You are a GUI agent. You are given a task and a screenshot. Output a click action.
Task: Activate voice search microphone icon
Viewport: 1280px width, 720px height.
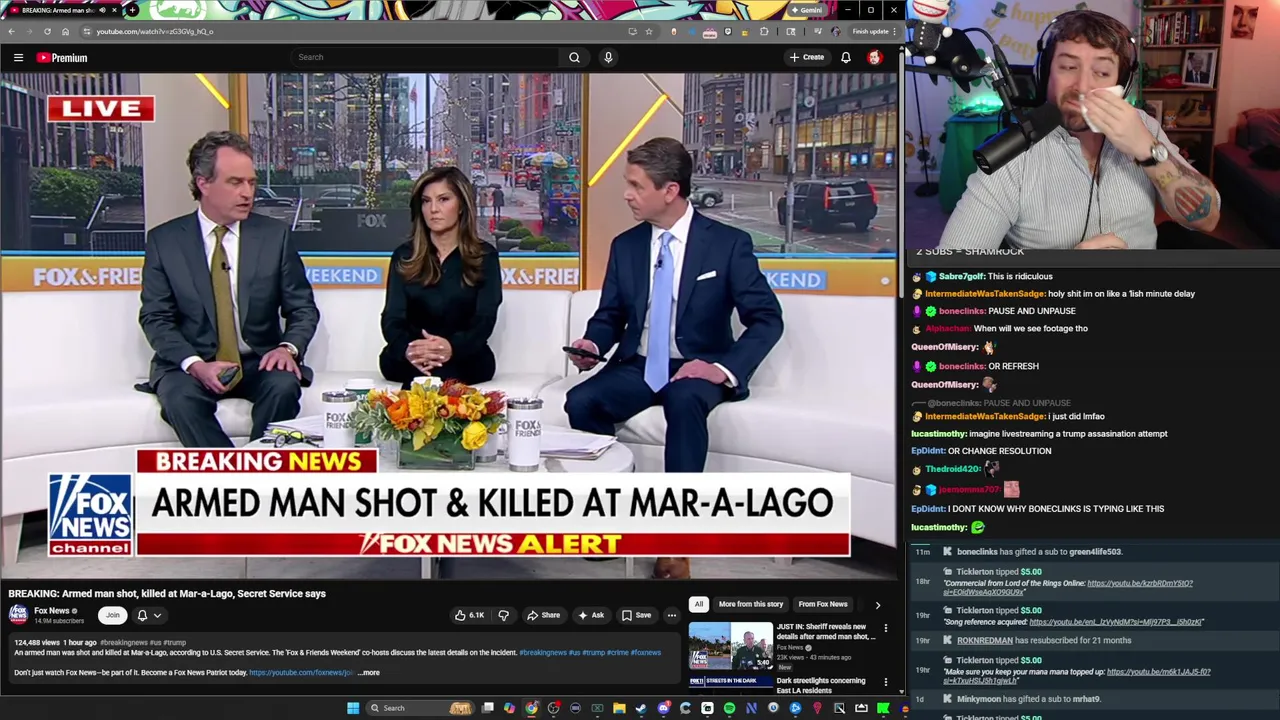click(608, 57)
